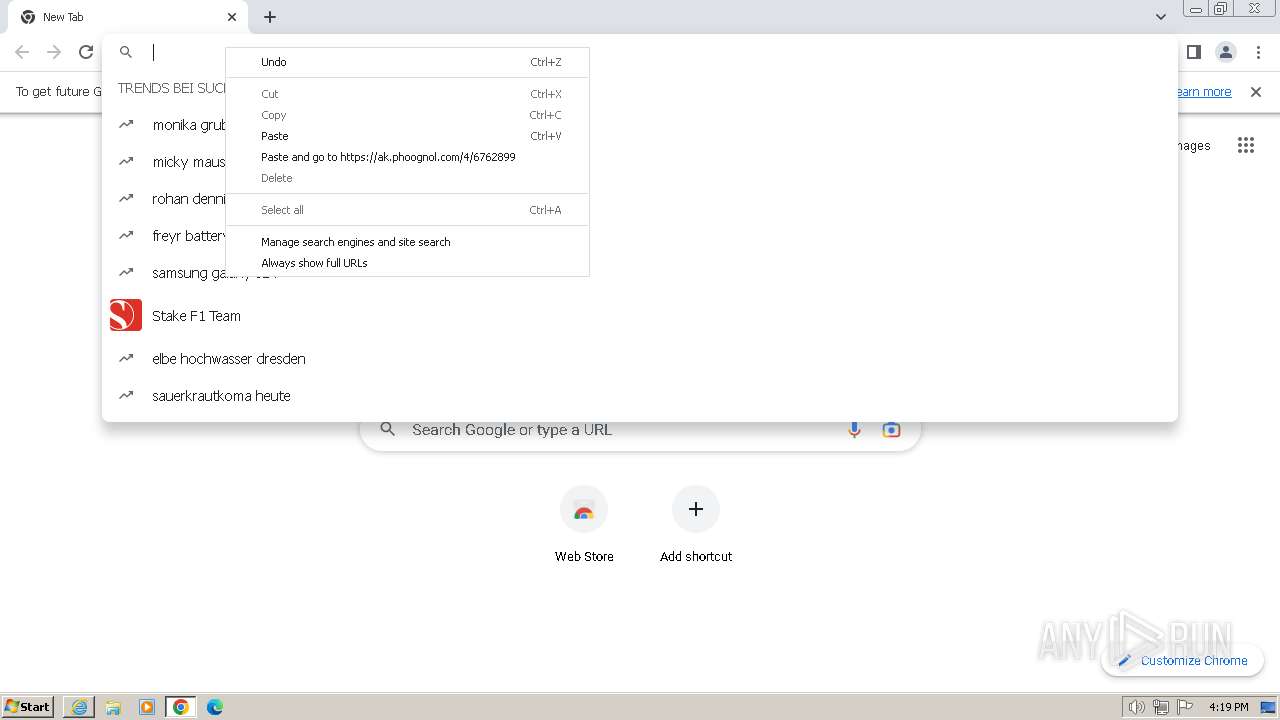The width and height of the screenshot is (1280, 720).
Task: Dismiss the info bar with the X
Action: (x=1256, y=92)
